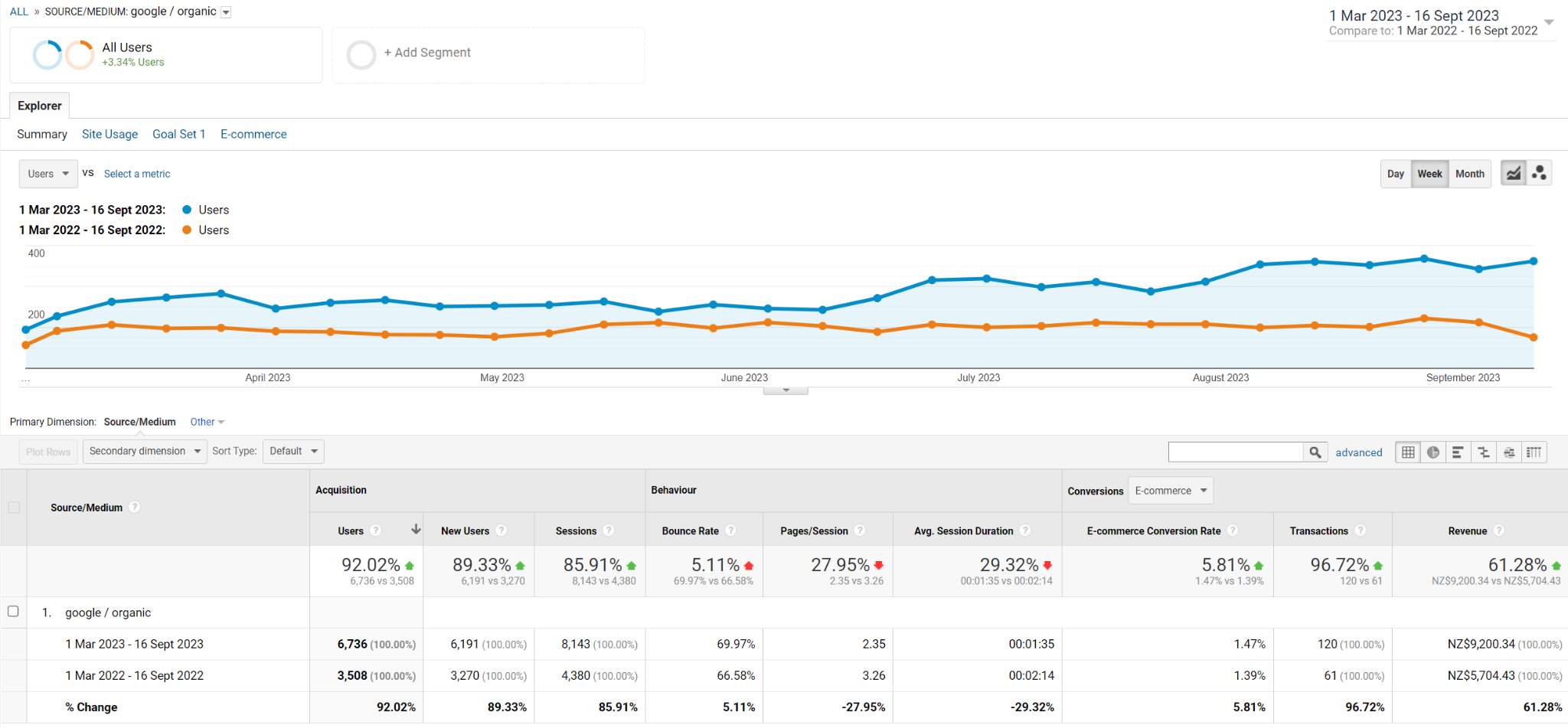Open the date range picker arrow
This screenshot has width=1568, height=728.
[x=1549, y=22]
